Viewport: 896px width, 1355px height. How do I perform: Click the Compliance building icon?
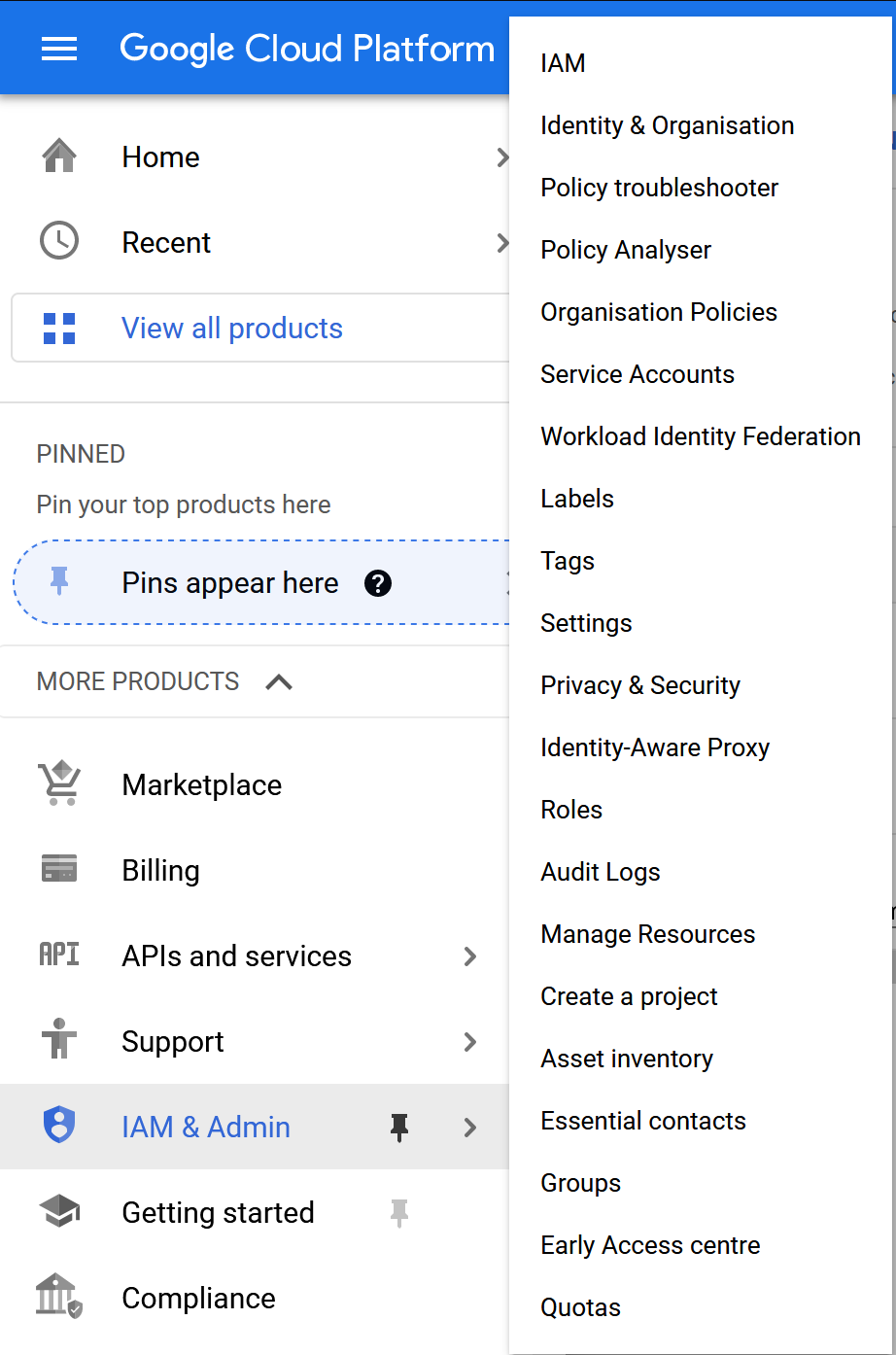click(59, 1297)
